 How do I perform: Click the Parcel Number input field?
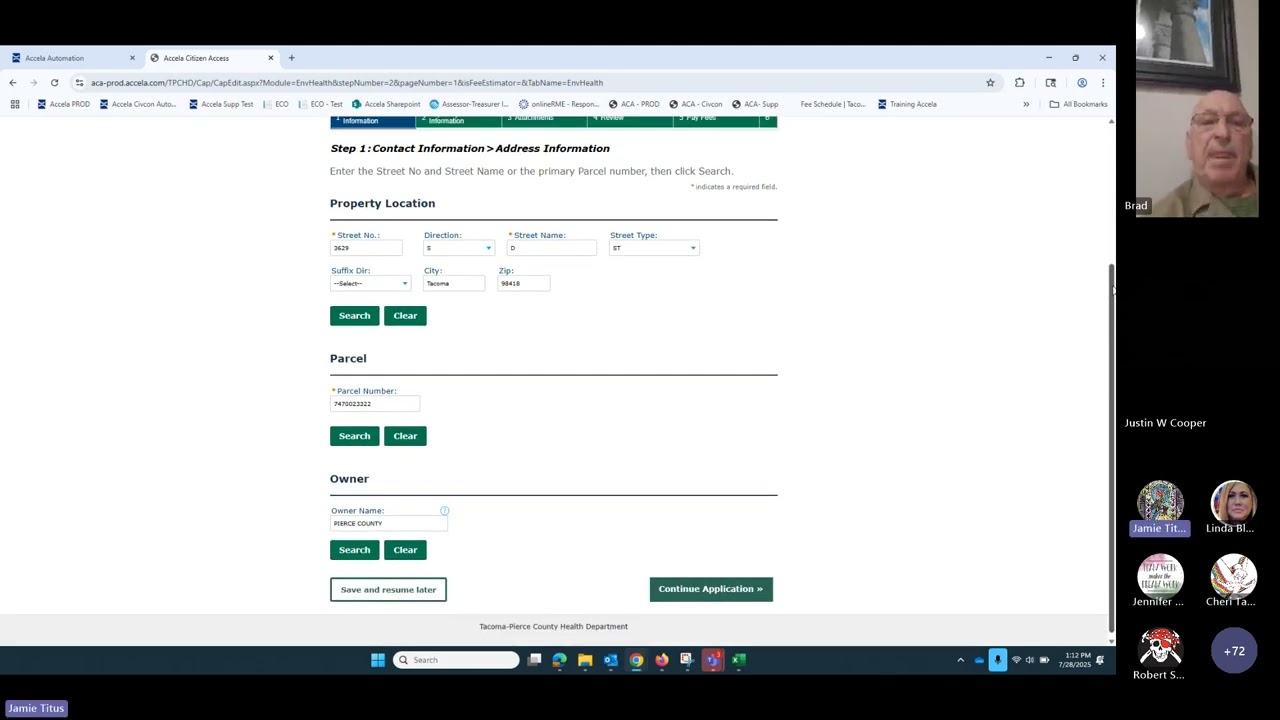375,404
